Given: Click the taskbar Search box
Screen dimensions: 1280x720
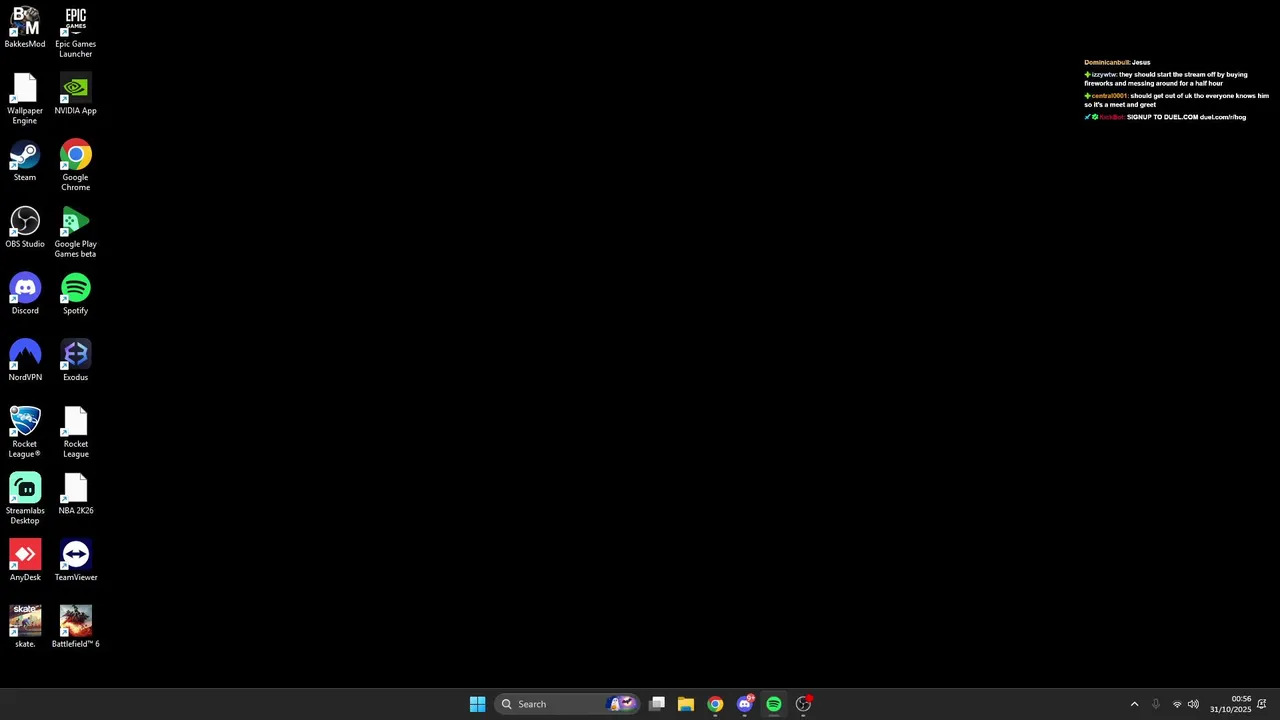Looking at the screenshot, I should pos(567,704).
